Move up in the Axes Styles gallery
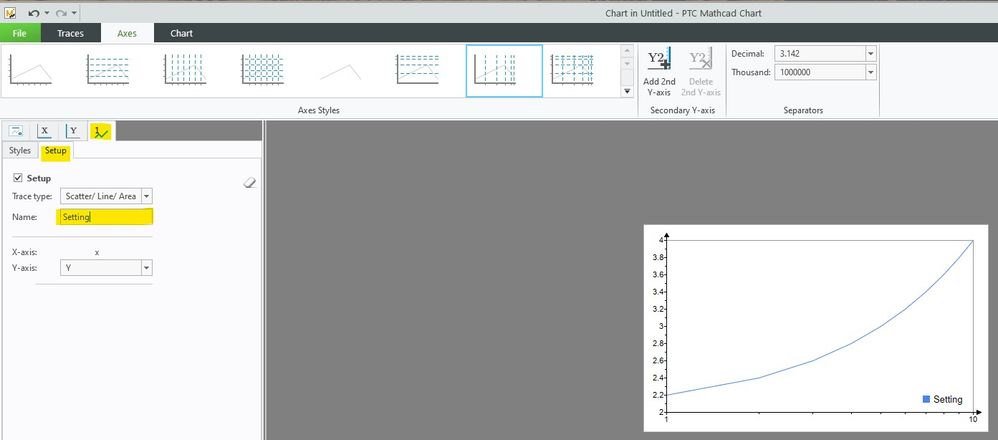This screenshot has width=998, height=440. pos(627,50)
